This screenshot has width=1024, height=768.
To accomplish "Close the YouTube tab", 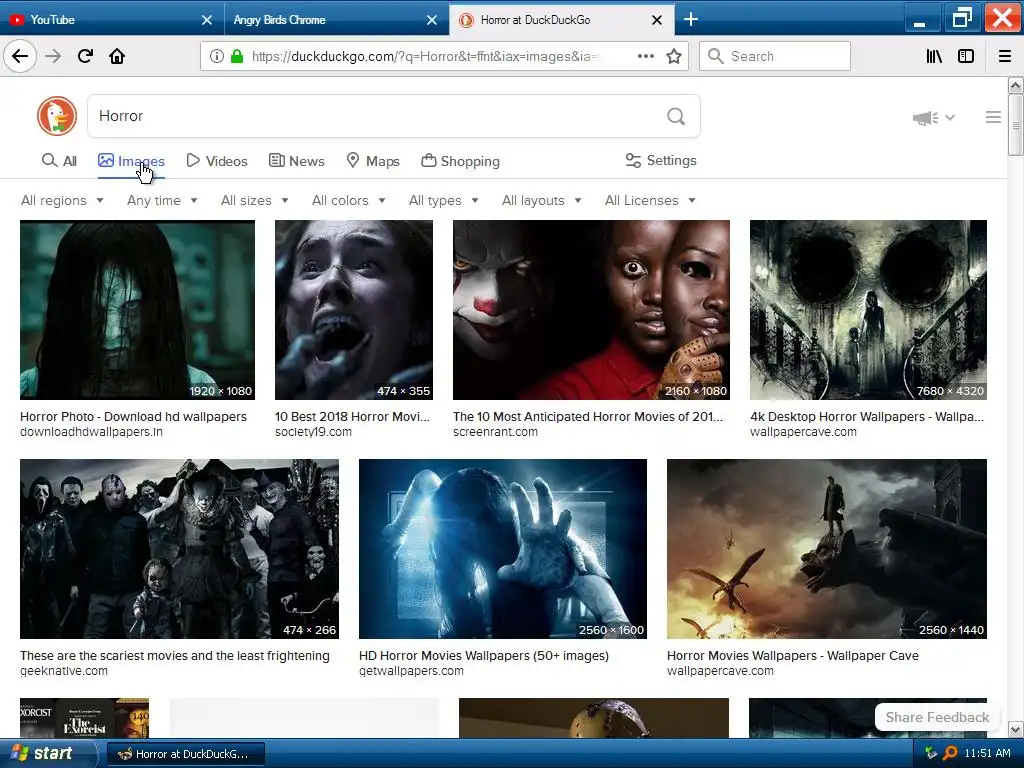I will pyautogui.click(x=207, y=20).
